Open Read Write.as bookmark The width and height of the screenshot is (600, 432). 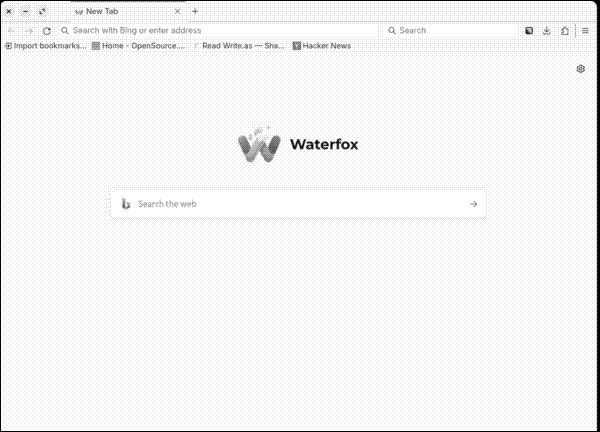pyautogui.click(x=239, y=46)
